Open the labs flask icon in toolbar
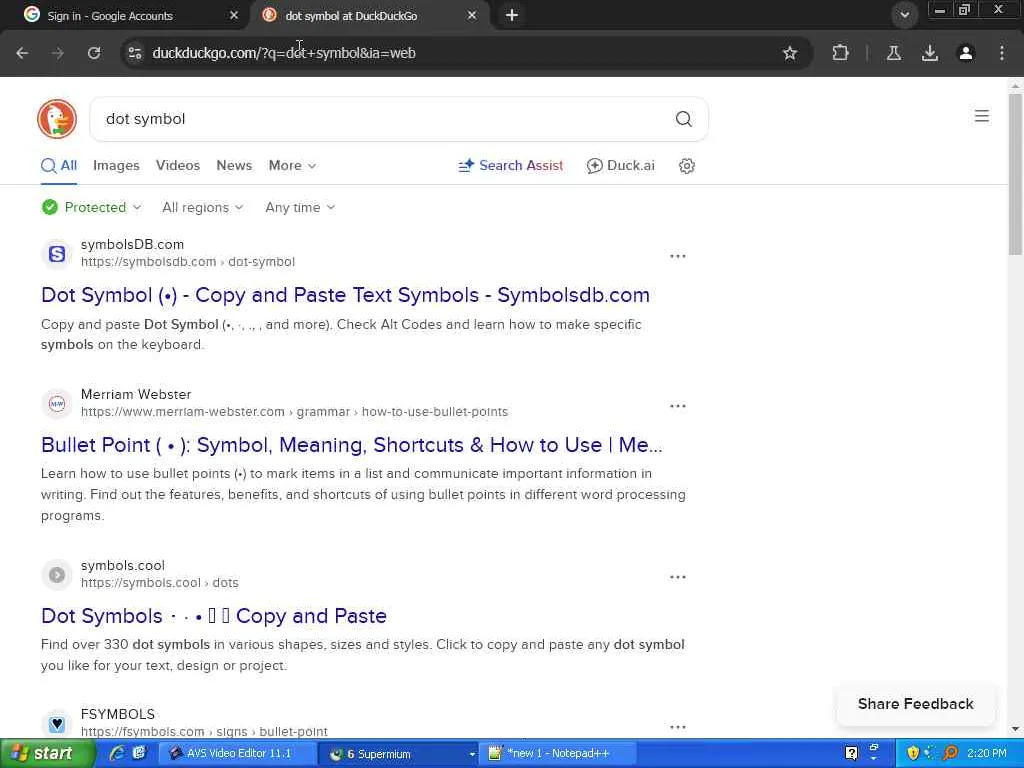 pos(894,53)
